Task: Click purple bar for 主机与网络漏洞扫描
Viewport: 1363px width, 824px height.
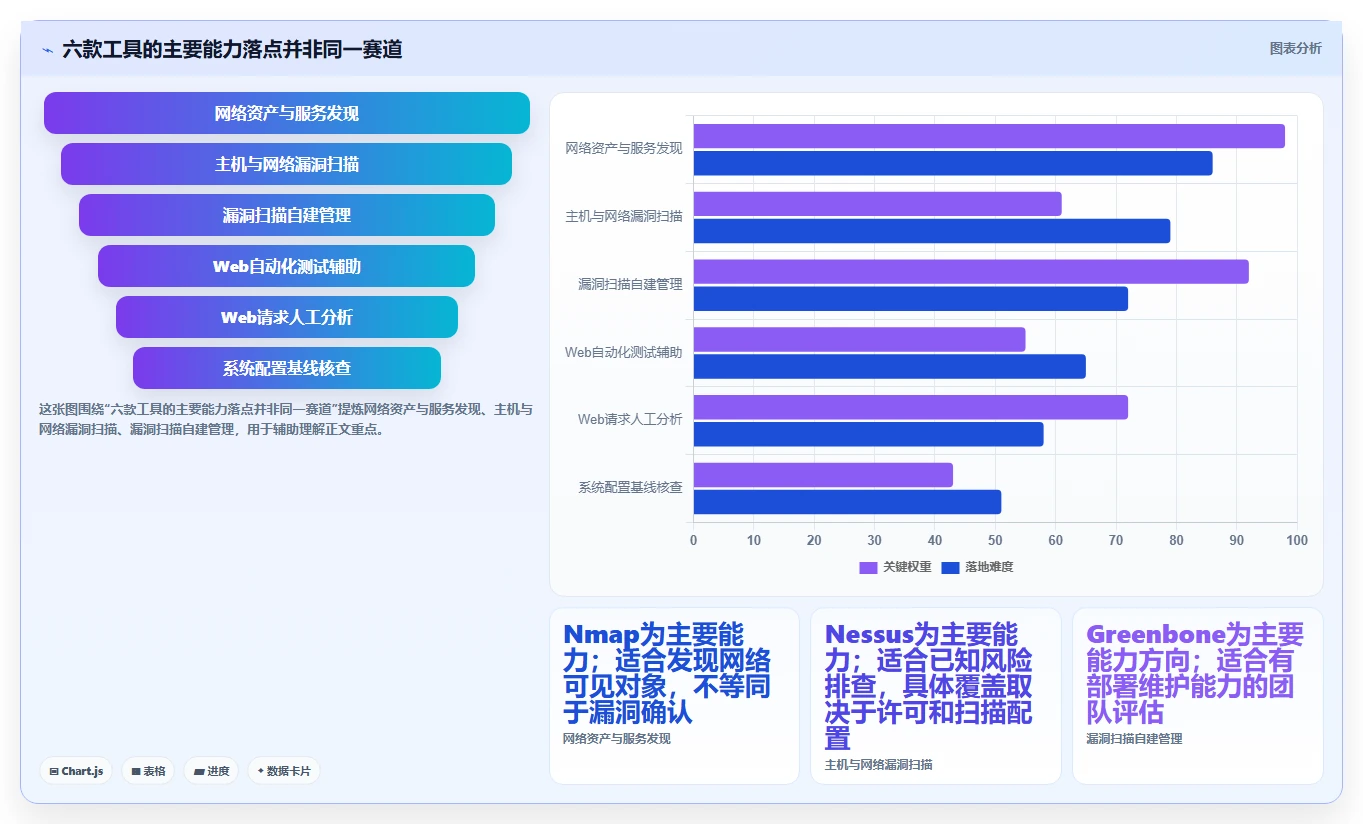Action: (877, 204)
